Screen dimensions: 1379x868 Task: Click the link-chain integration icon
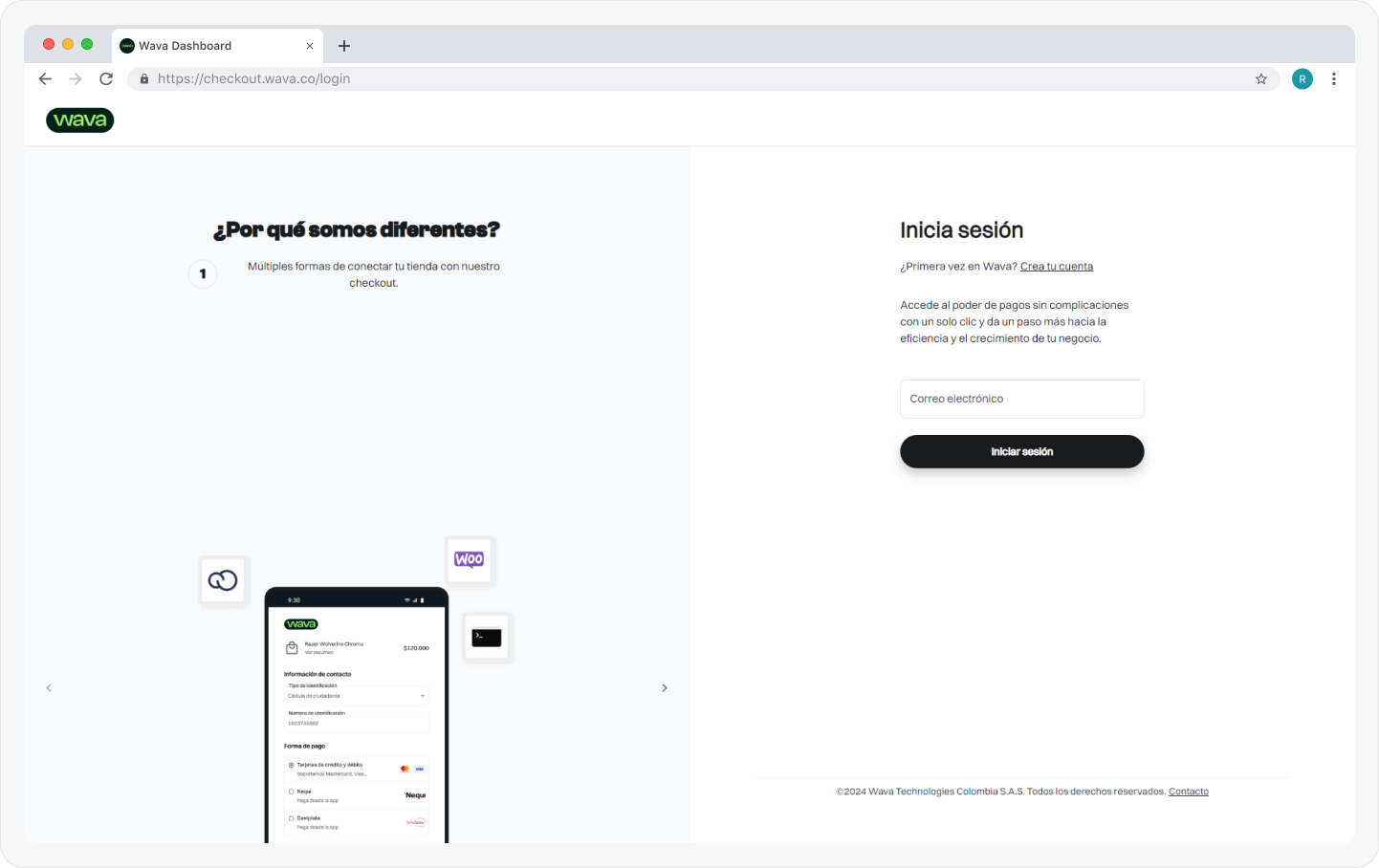(x=223, y=580)
